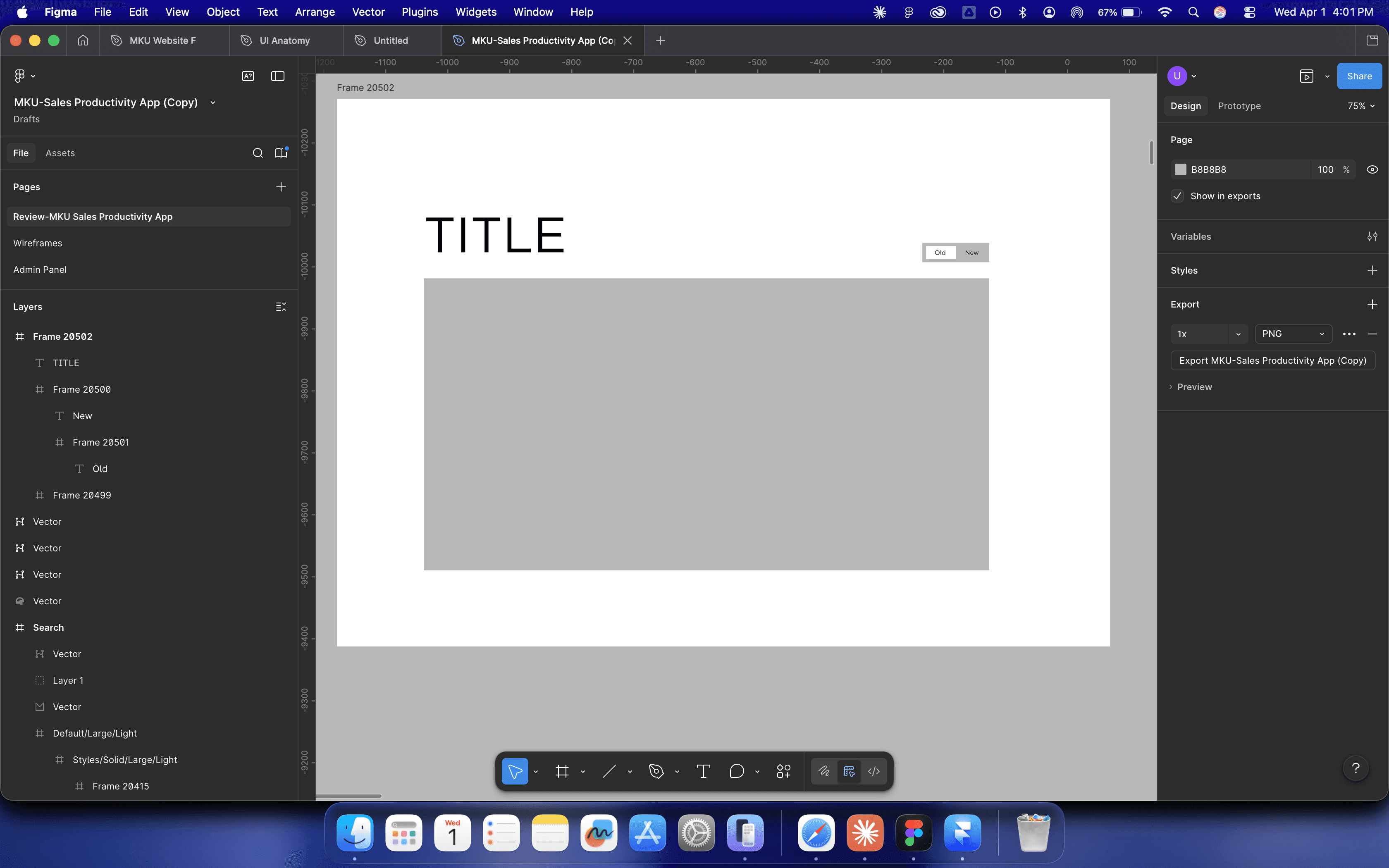Switch to the Prototype tab
This screenshot has width=1389, height=868.
[1239, 106]
